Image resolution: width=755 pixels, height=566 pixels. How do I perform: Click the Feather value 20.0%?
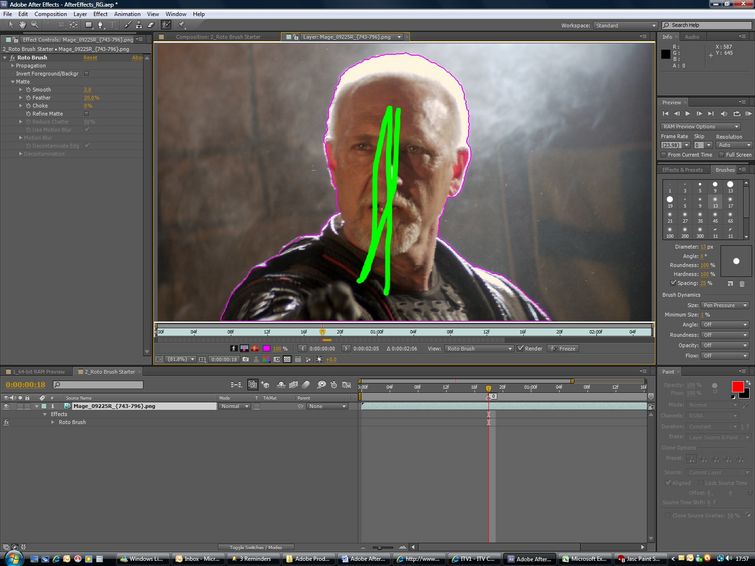tap(91, 98)
